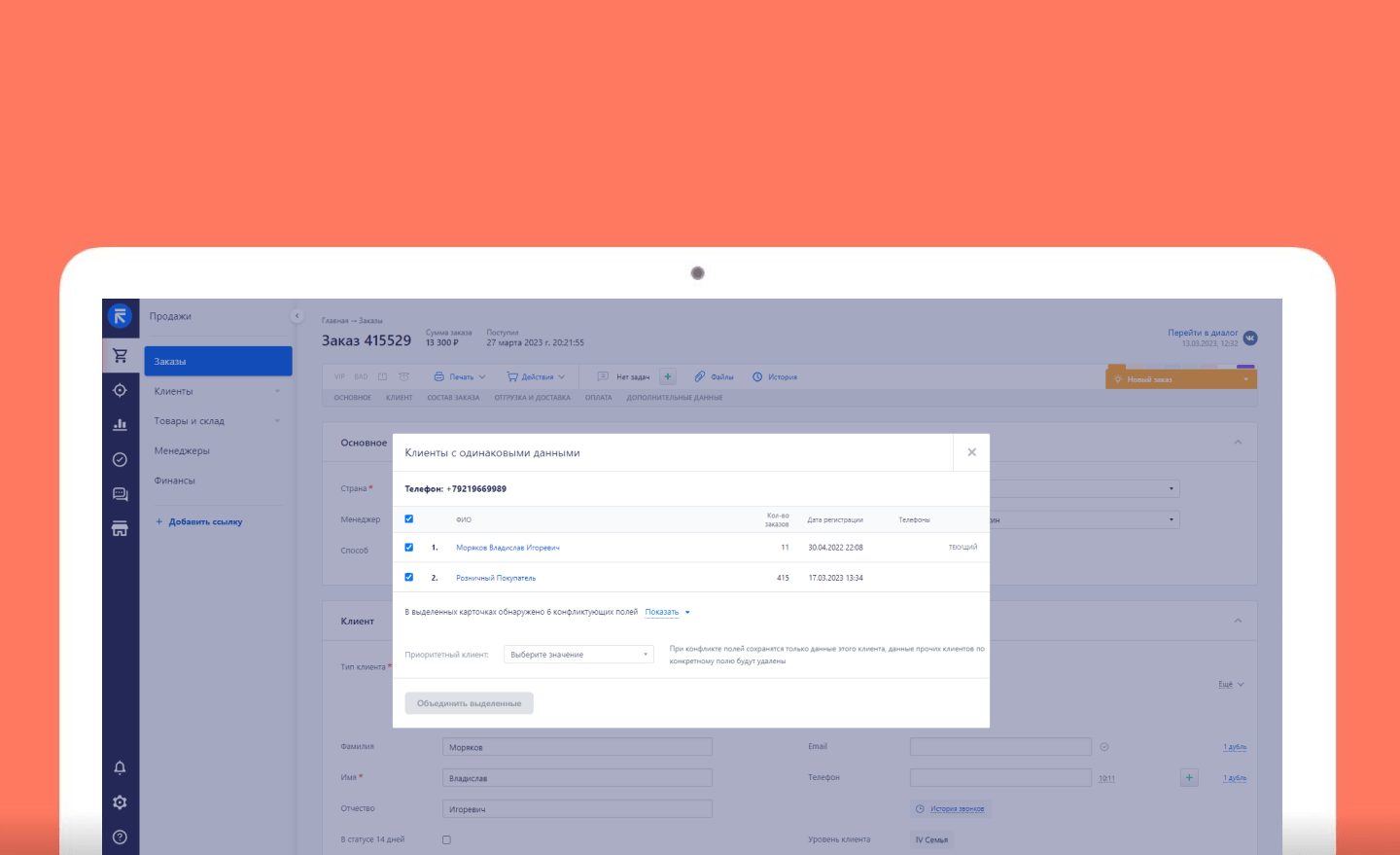Close the duplicate clients dialog

point(971,452)
